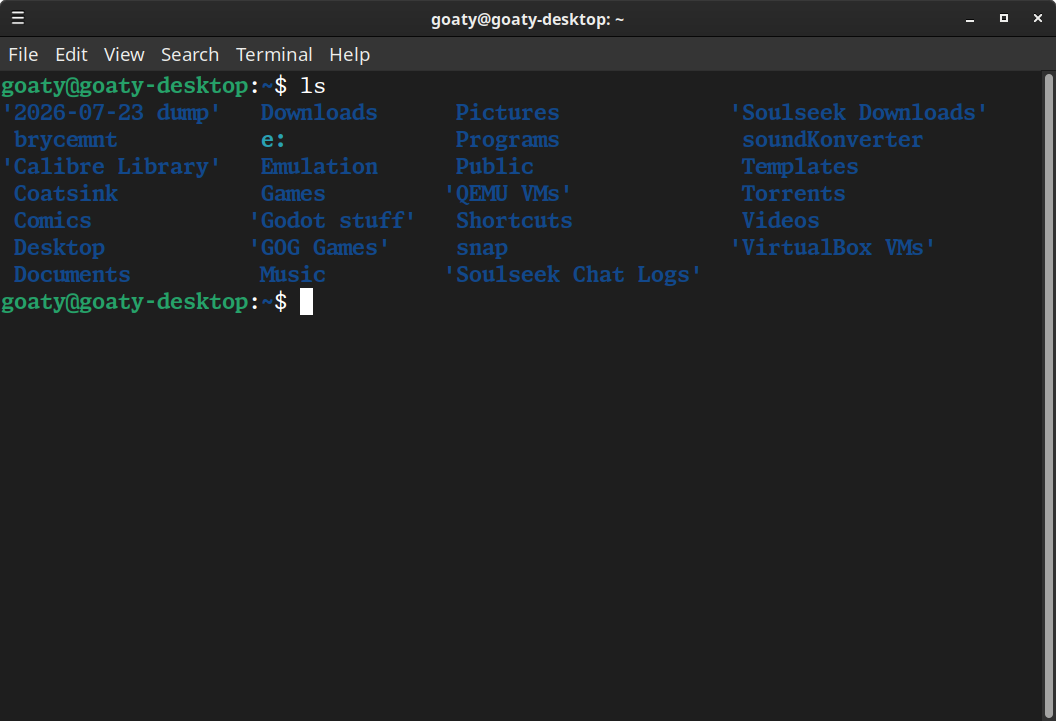
Task: Open the View menu
Action: tap(124, 55)
